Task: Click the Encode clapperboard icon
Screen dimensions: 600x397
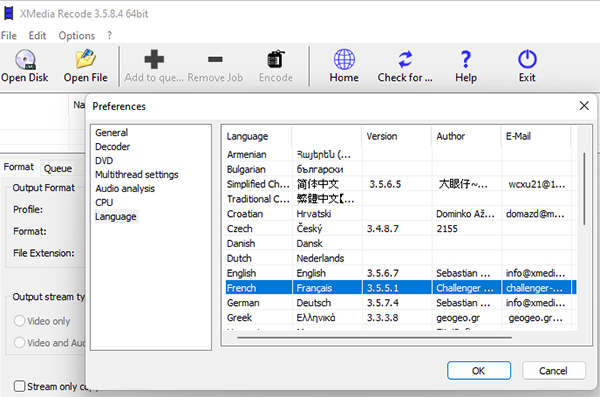Action: coord(276,59)
